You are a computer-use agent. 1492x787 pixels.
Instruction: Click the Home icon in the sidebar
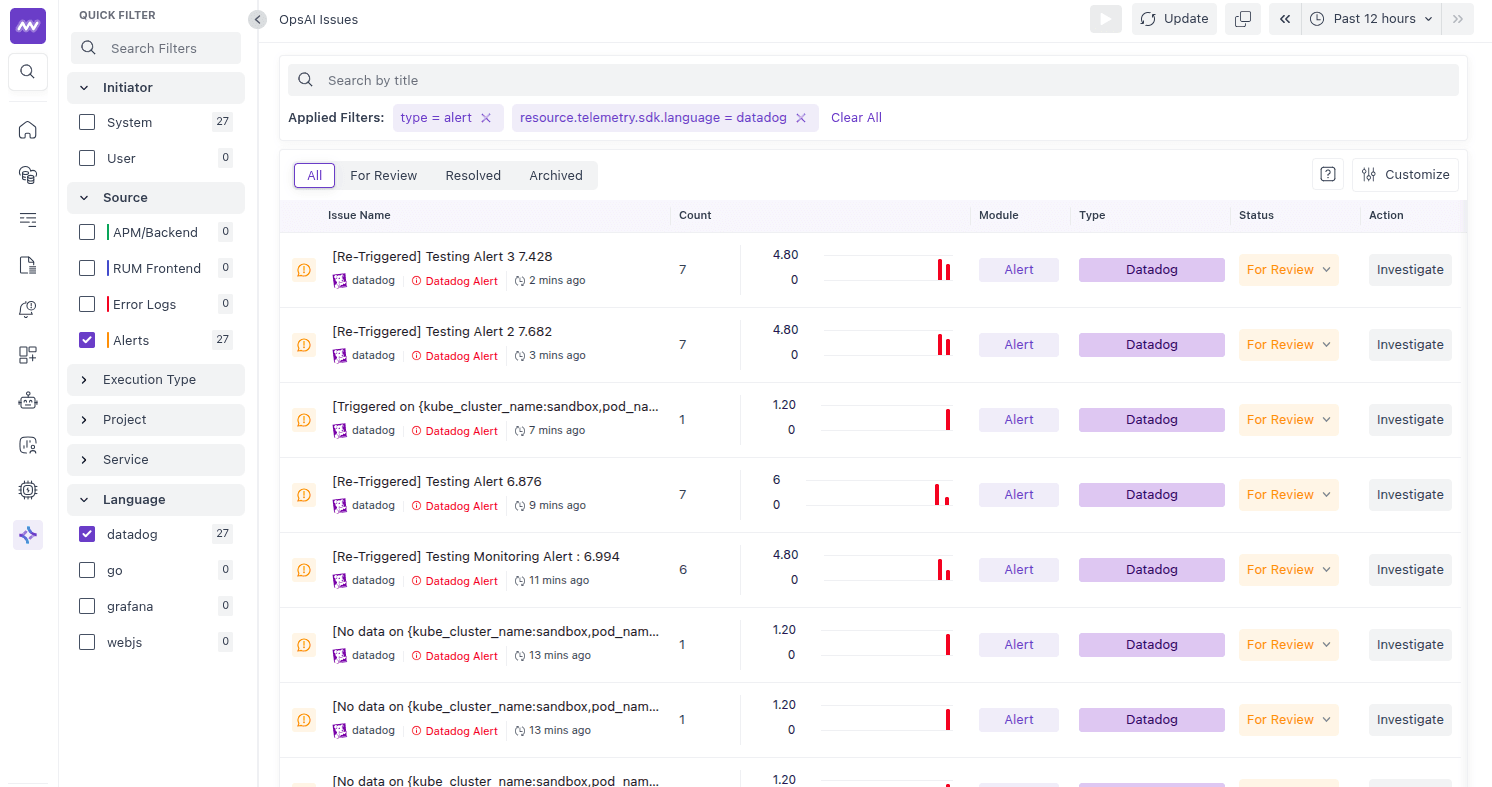pos(27,129)
